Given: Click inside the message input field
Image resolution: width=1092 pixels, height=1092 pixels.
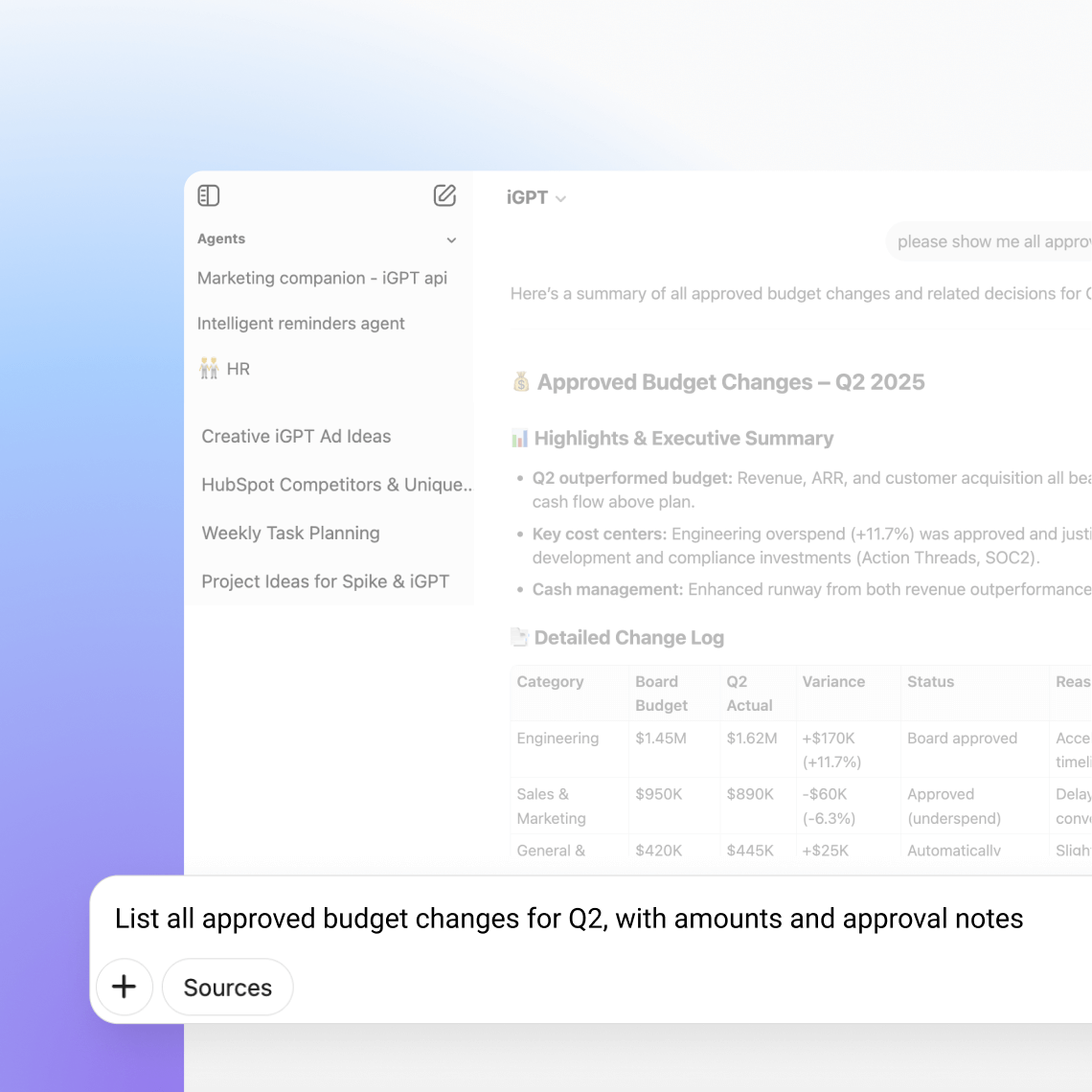Looking at the screenshot, I should coord(569,918).
